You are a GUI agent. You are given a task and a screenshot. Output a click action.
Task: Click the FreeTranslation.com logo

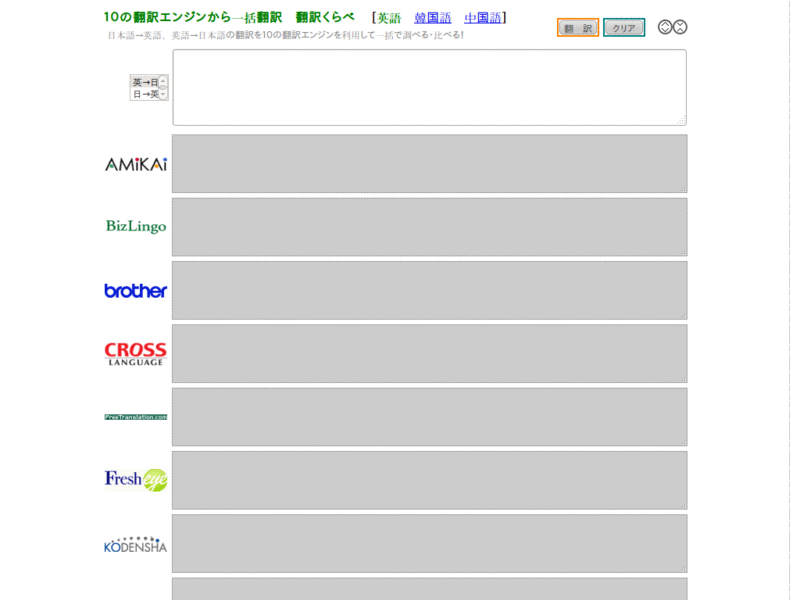[136, 417]
